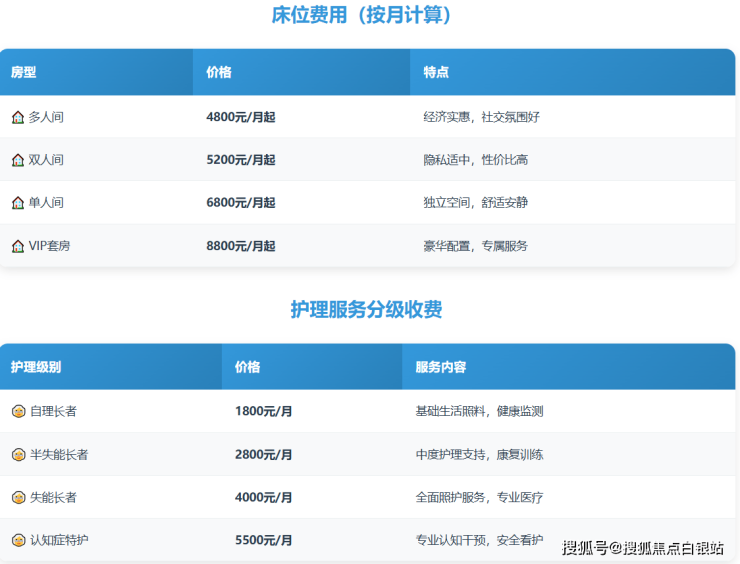Click the face icon beside 自理长者
The image size is (740, 564).
click(x=18, y=411)
